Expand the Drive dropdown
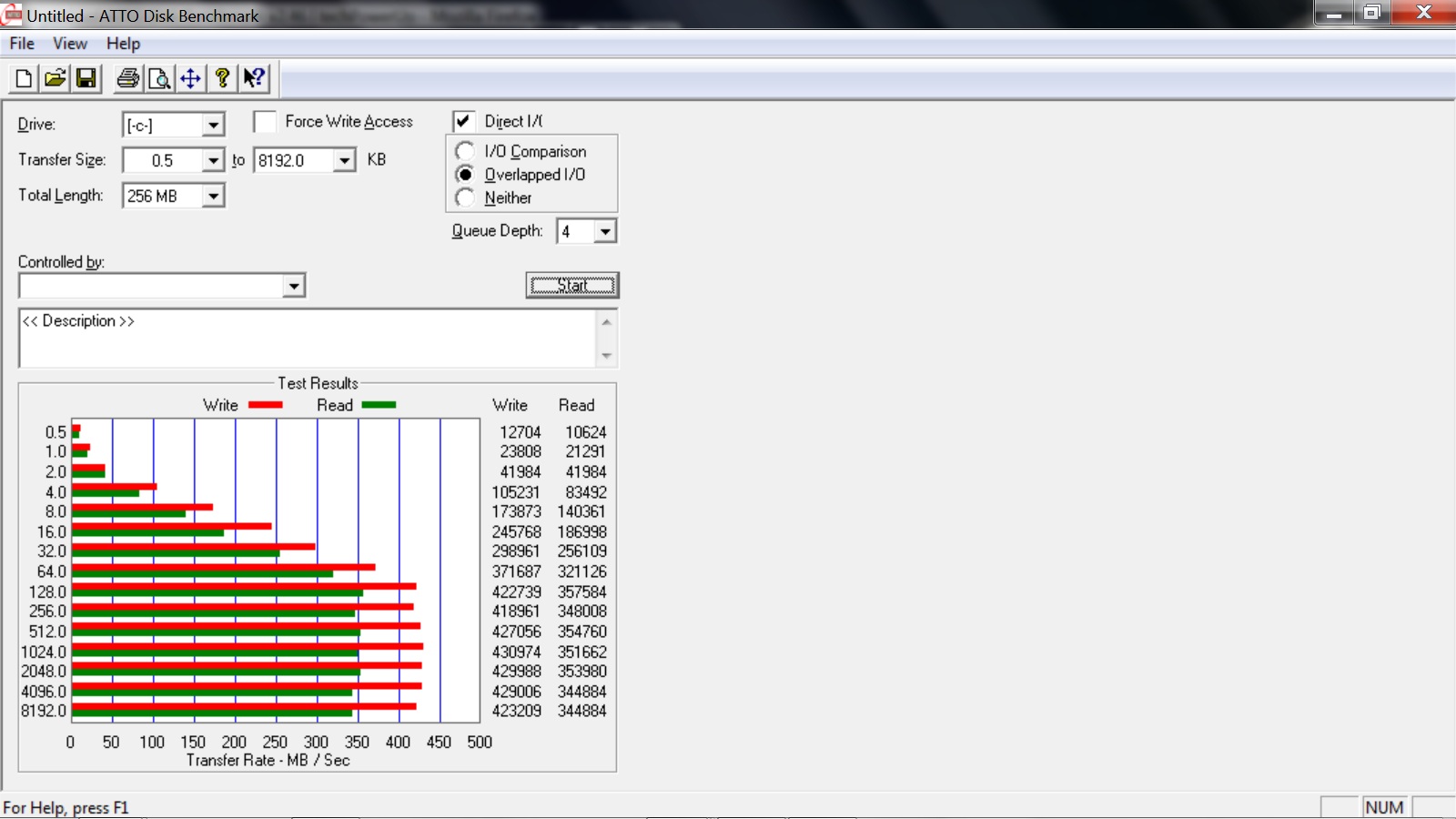 (x=213, y=125)
